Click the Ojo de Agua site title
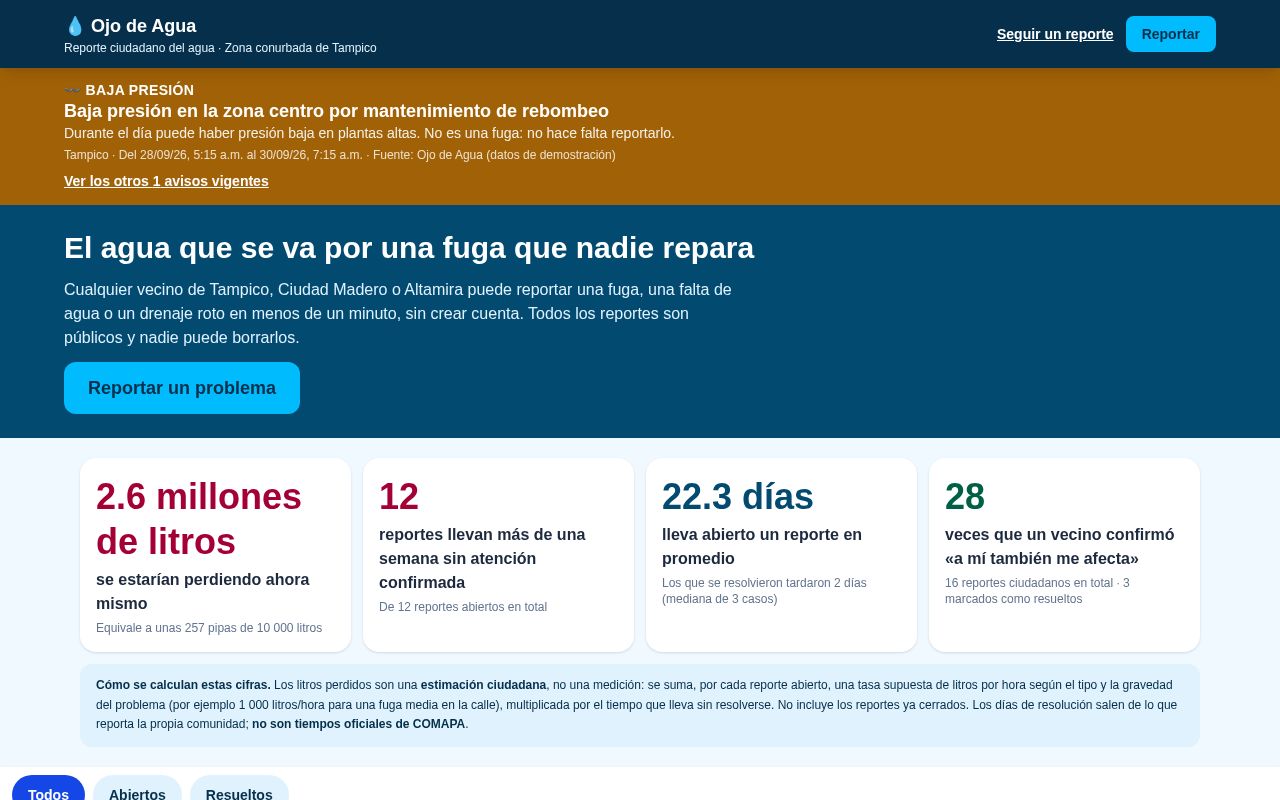Image resolution: width=1280 pixels, height=800 pixels. [x=143, y=26]
